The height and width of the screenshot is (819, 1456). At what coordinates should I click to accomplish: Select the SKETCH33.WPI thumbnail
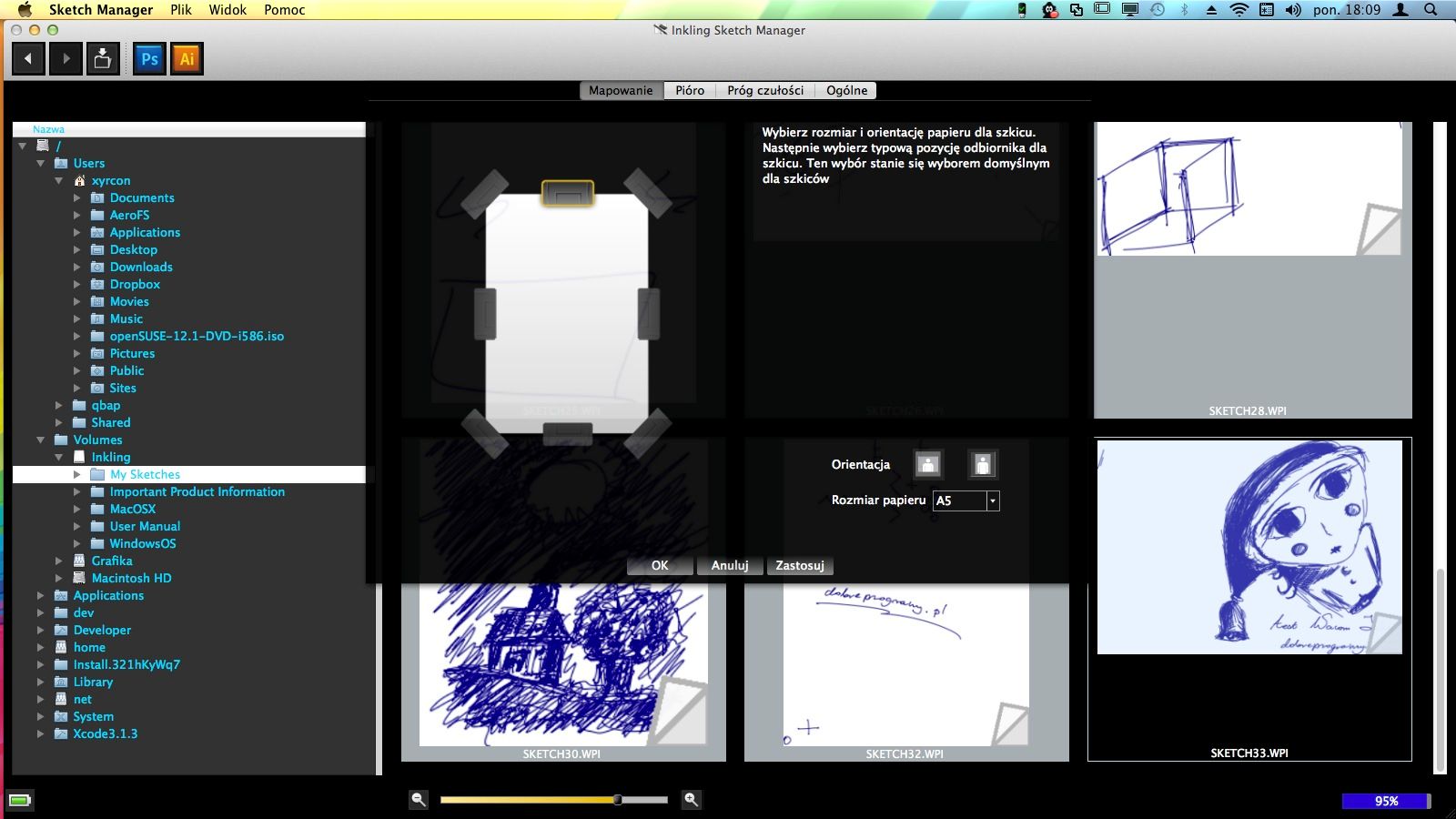click(1249, 599)
